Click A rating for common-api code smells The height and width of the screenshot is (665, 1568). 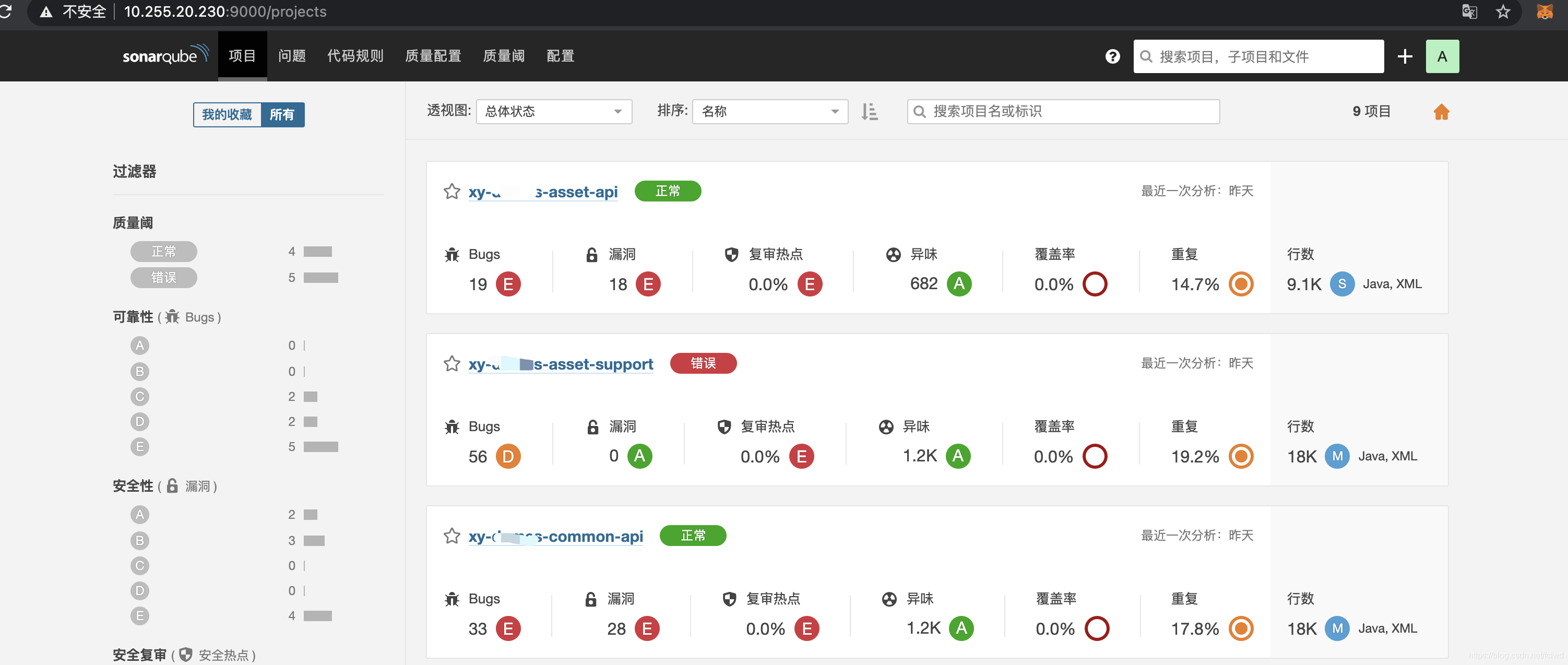961,628
